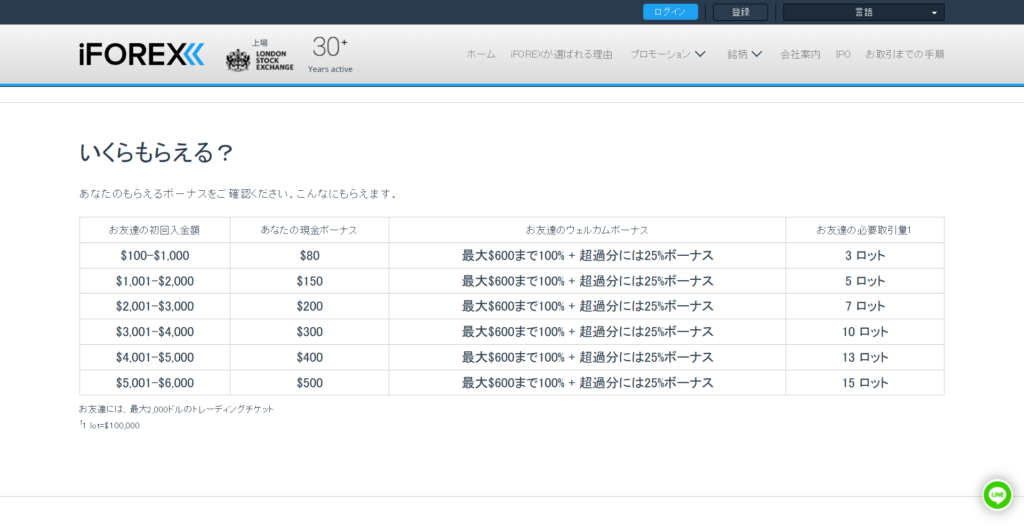Click the あなたのもらえるボーナス intro sentence
Image resolution: width=1024 pixels, height=527 pixels.
238,194
